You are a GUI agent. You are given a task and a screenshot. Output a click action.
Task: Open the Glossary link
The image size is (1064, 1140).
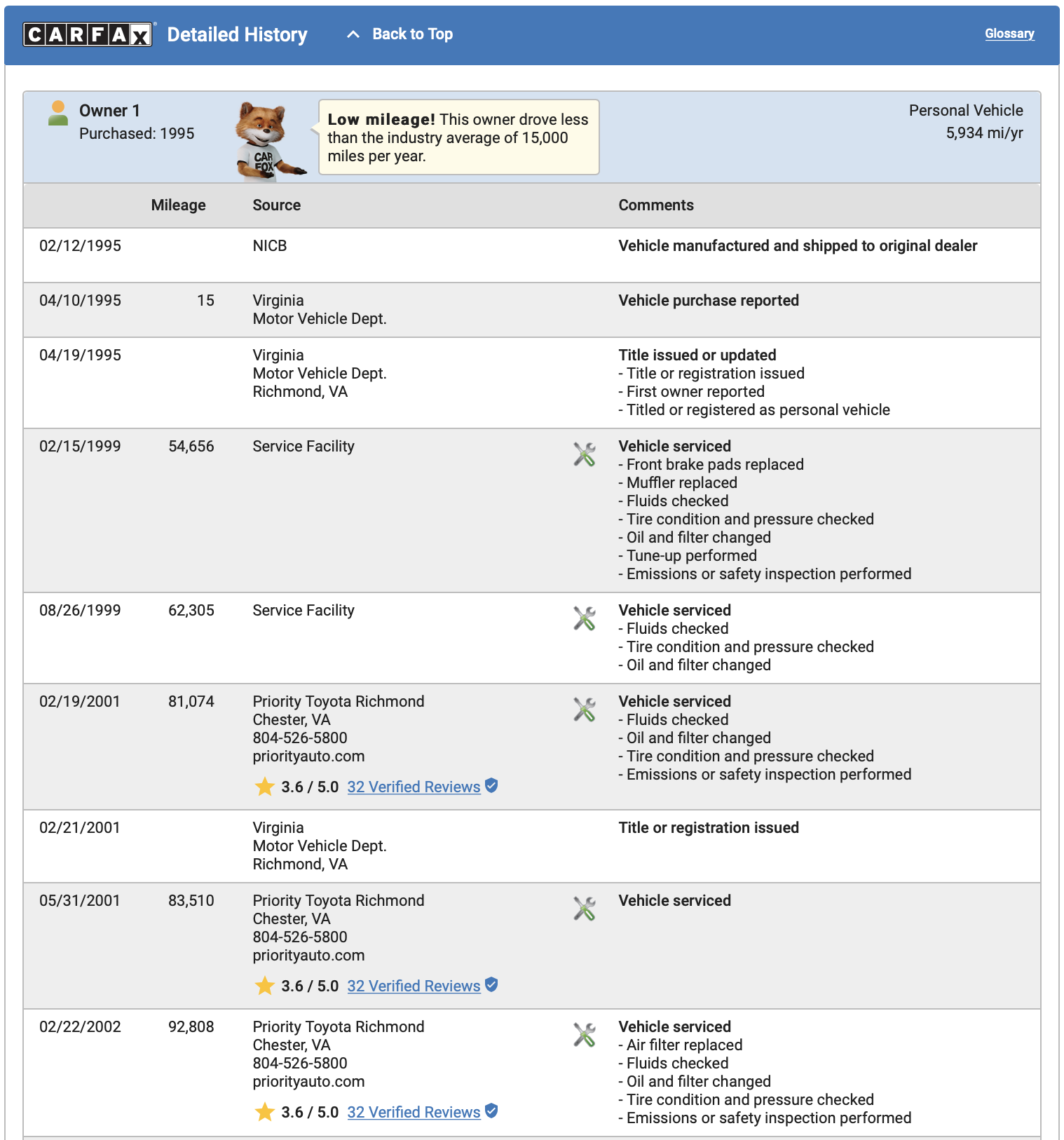(x=1009, y=34)
